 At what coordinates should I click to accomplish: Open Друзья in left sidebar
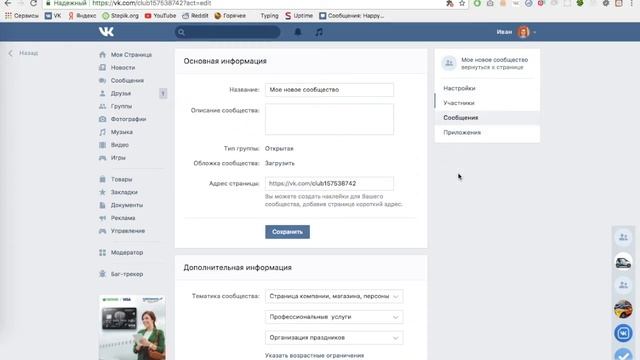(x=121, y=93)
